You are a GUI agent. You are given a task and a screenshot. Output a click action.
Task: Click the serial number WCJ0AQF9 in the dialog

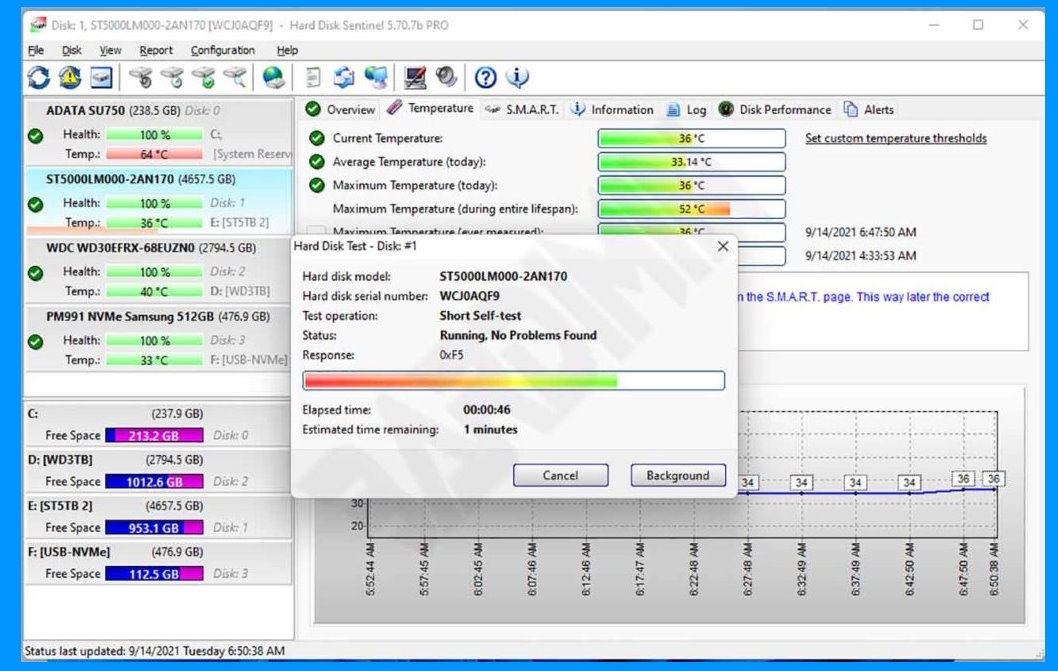[x=470, y=296]
